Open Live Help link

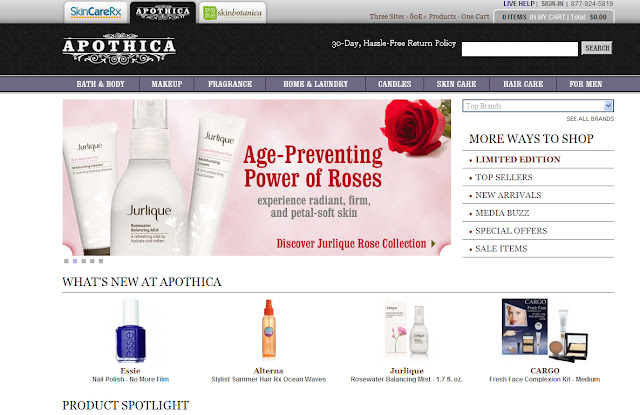point(518,4)
